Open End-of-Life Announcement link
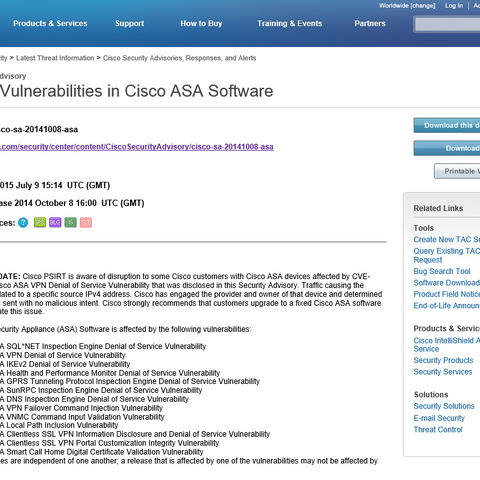 [447, 306]
